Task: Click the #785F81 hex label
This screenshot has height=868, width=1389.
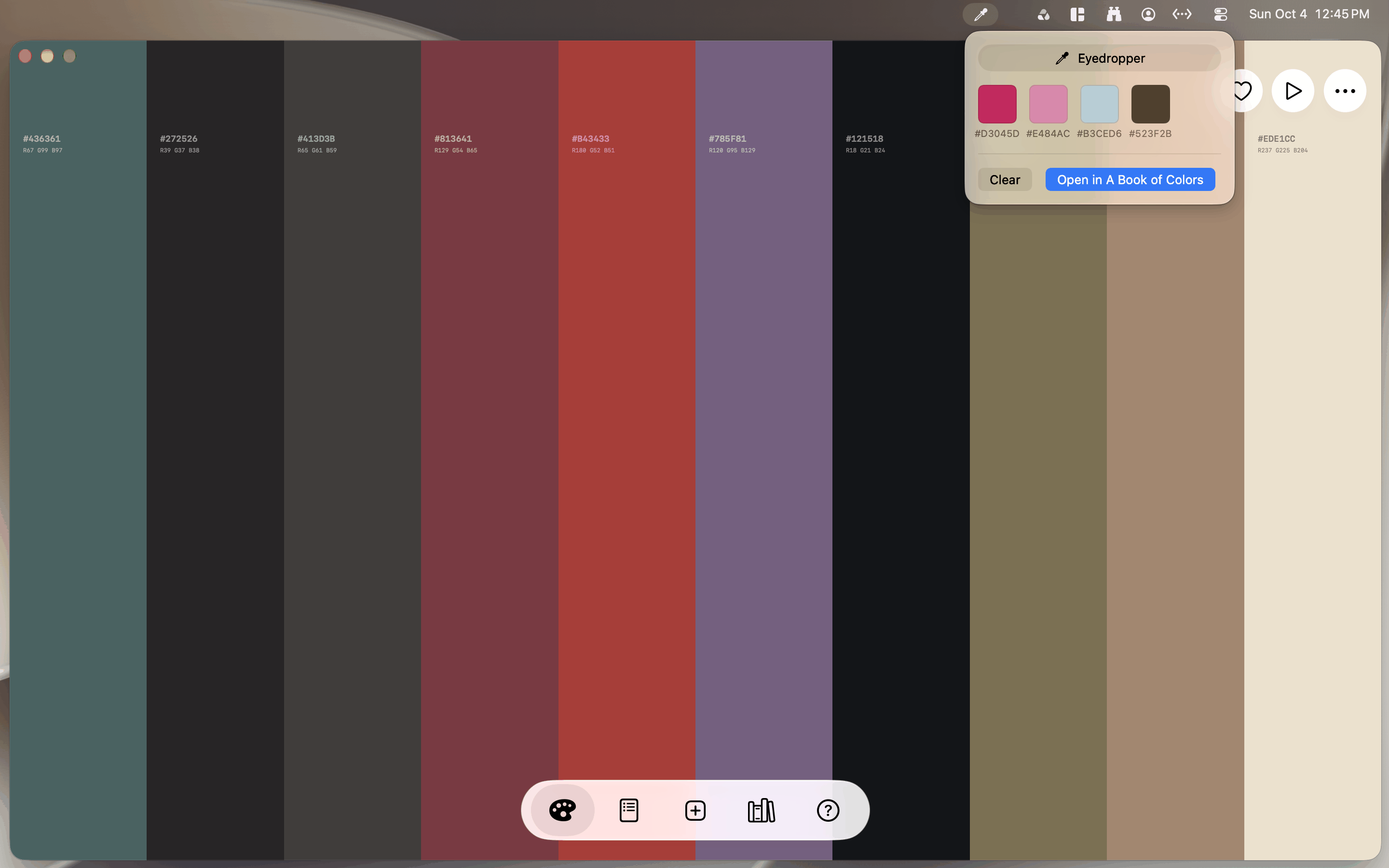Action: tap(727, 138)
